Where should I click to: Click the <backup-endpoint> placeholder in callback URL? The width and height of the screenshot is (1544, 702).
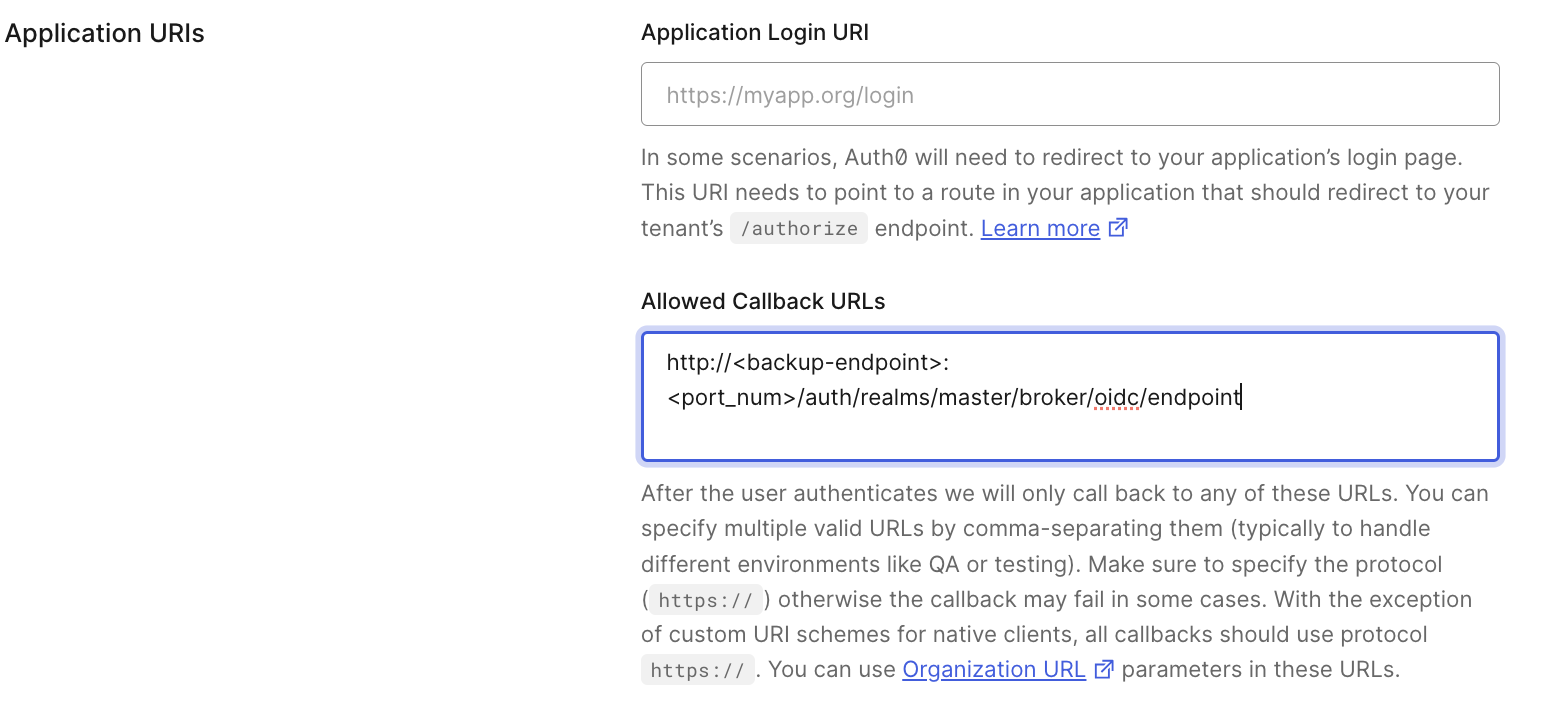tap(836, 362)
